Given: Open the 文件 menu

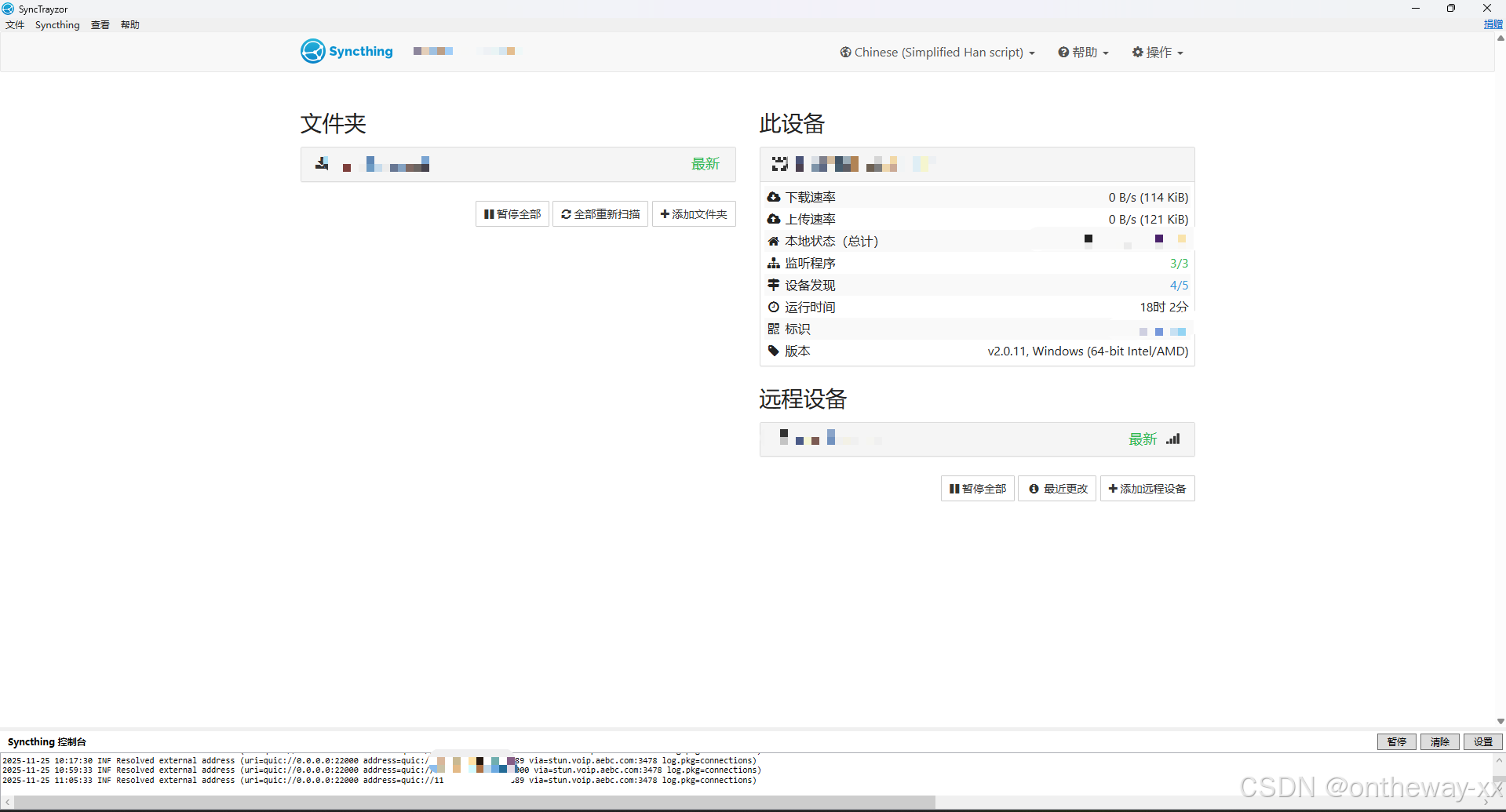Looking at the screenshot, I should [14, 24].
